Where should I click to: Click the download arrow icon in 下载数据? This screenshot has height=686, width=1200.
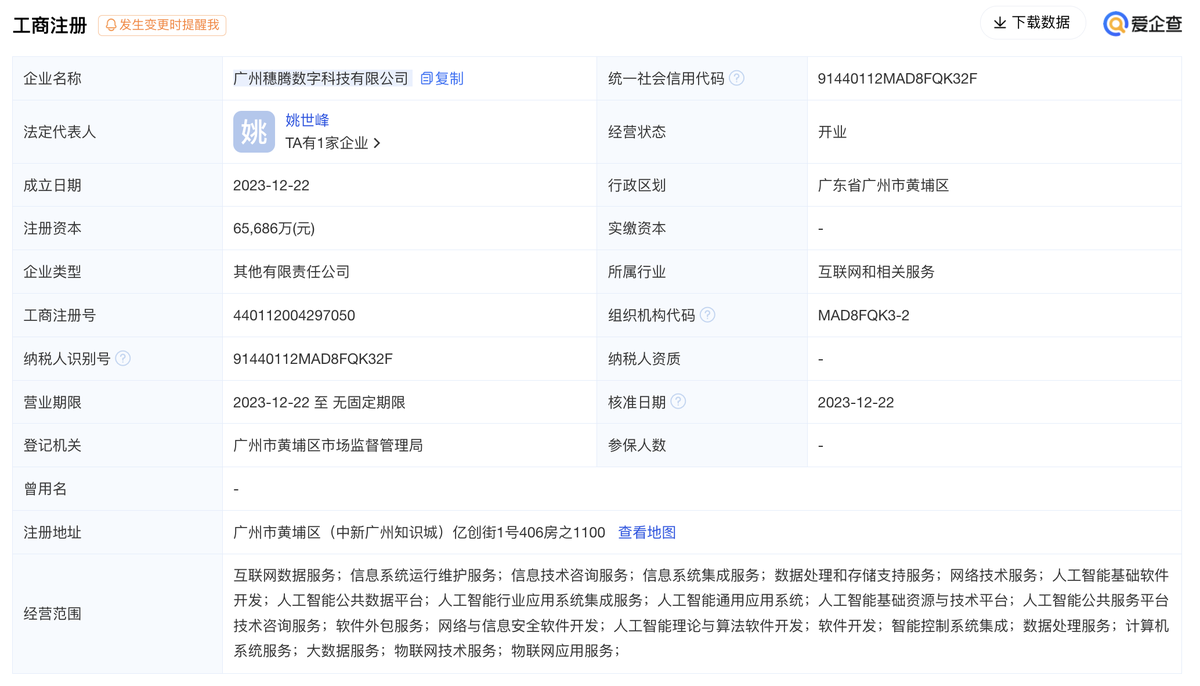pos(1000,22)
